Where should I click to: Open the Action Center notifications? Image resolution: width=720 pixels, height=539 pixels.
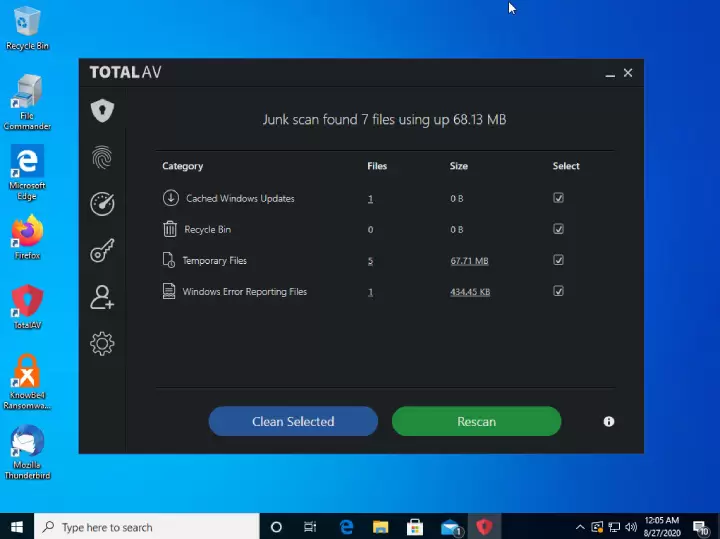click(701, 528)
